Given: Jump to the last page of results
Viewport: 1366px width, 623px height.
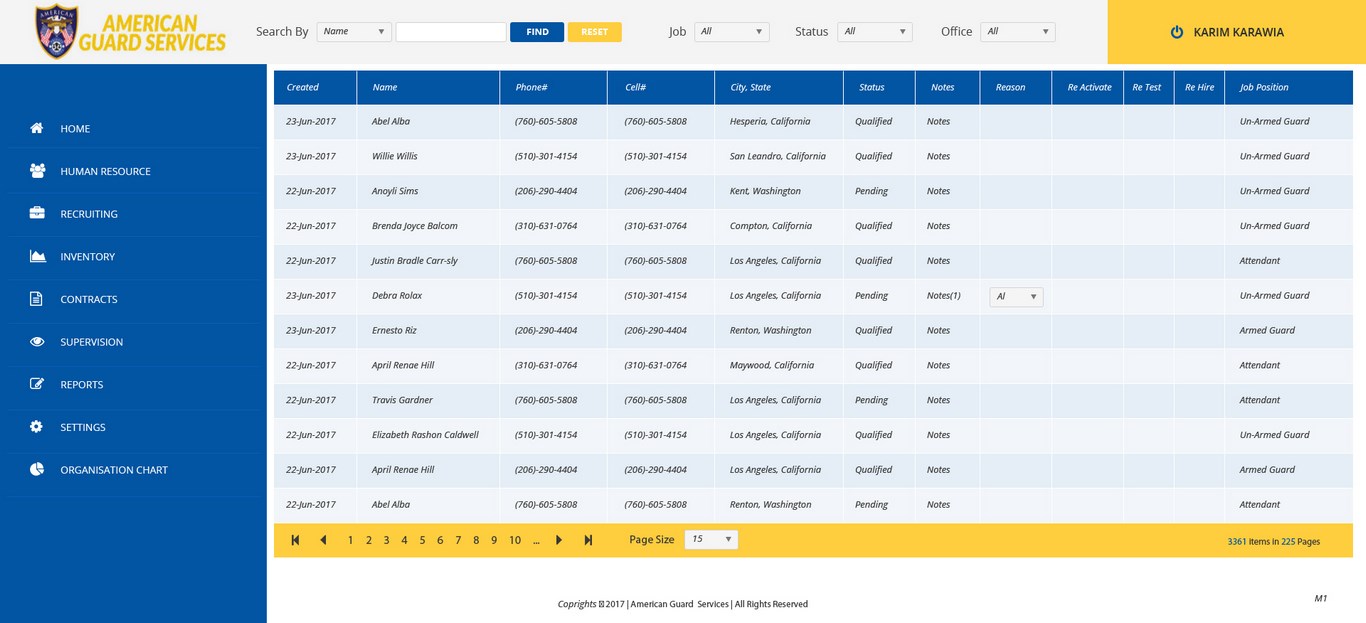Looking at the screenshot, I should (x=588, y=540).
